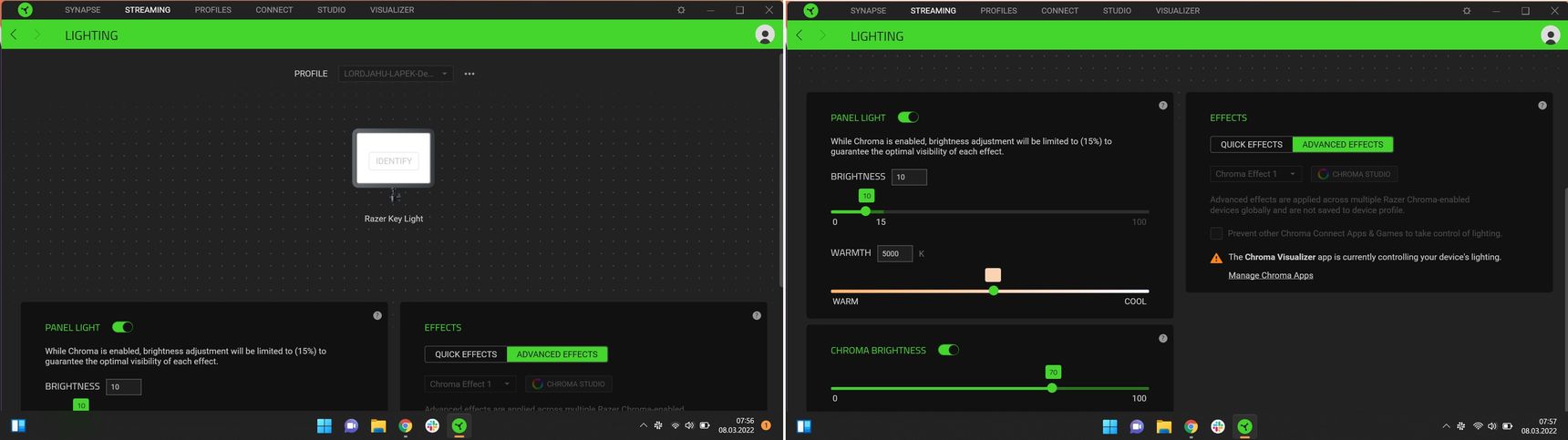Select Advanced Effects in right window
Image resolution: width=1568 pixels, height=440 pixels.
(1343, 144)
